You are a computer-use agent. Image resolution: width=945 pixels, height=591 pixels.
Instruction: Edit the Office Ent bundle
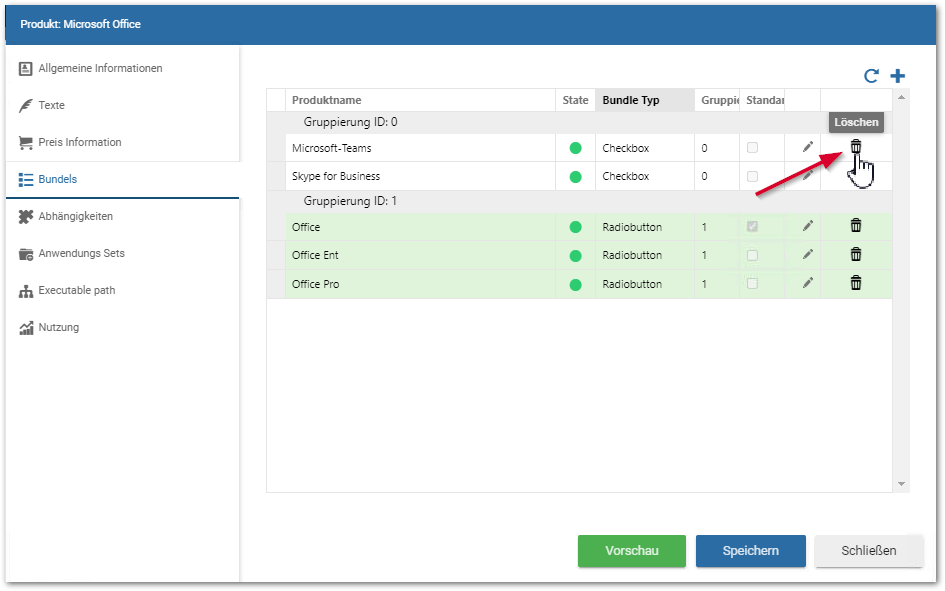pos(808,254)
